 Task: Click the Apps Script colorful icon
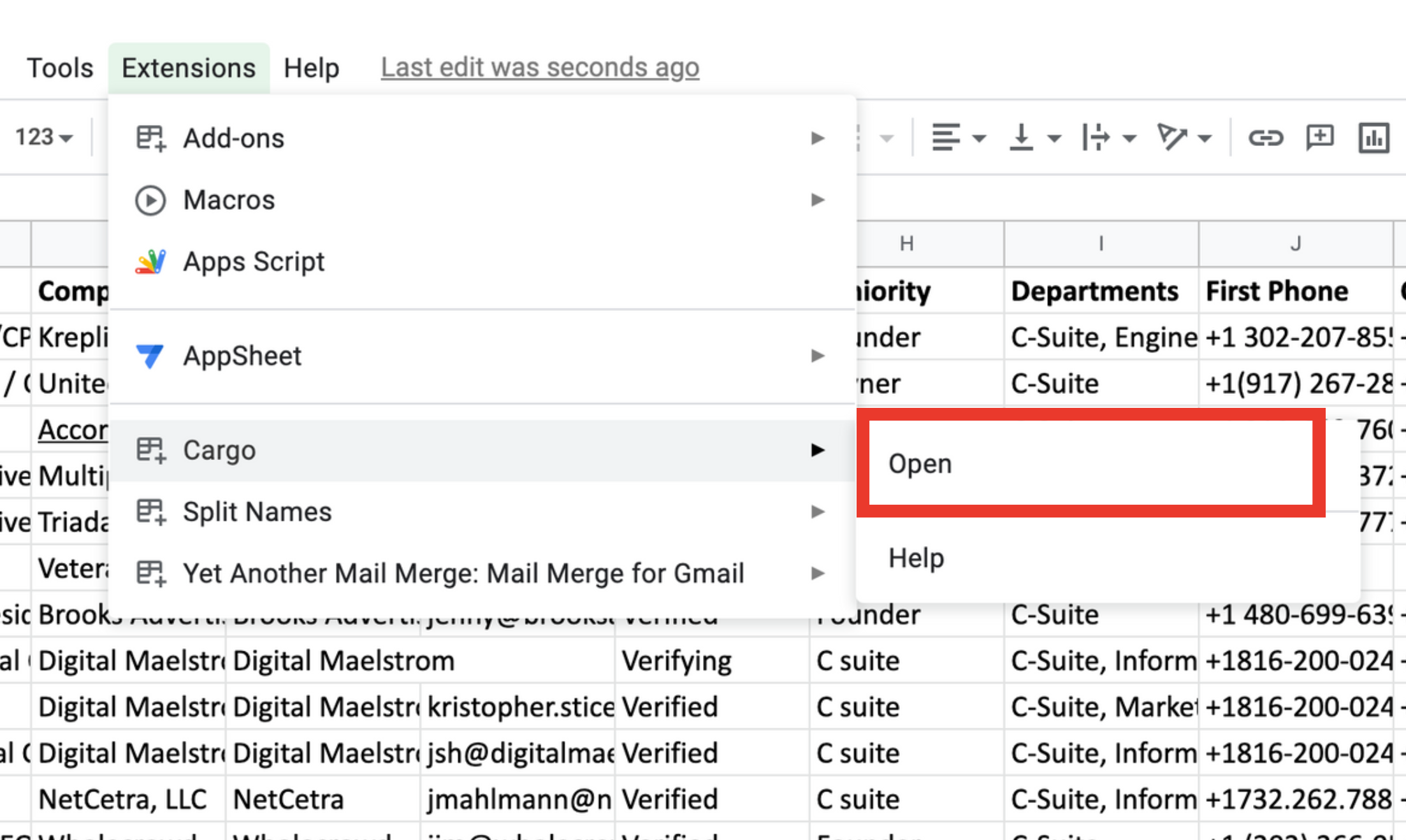tap(150, 262)
